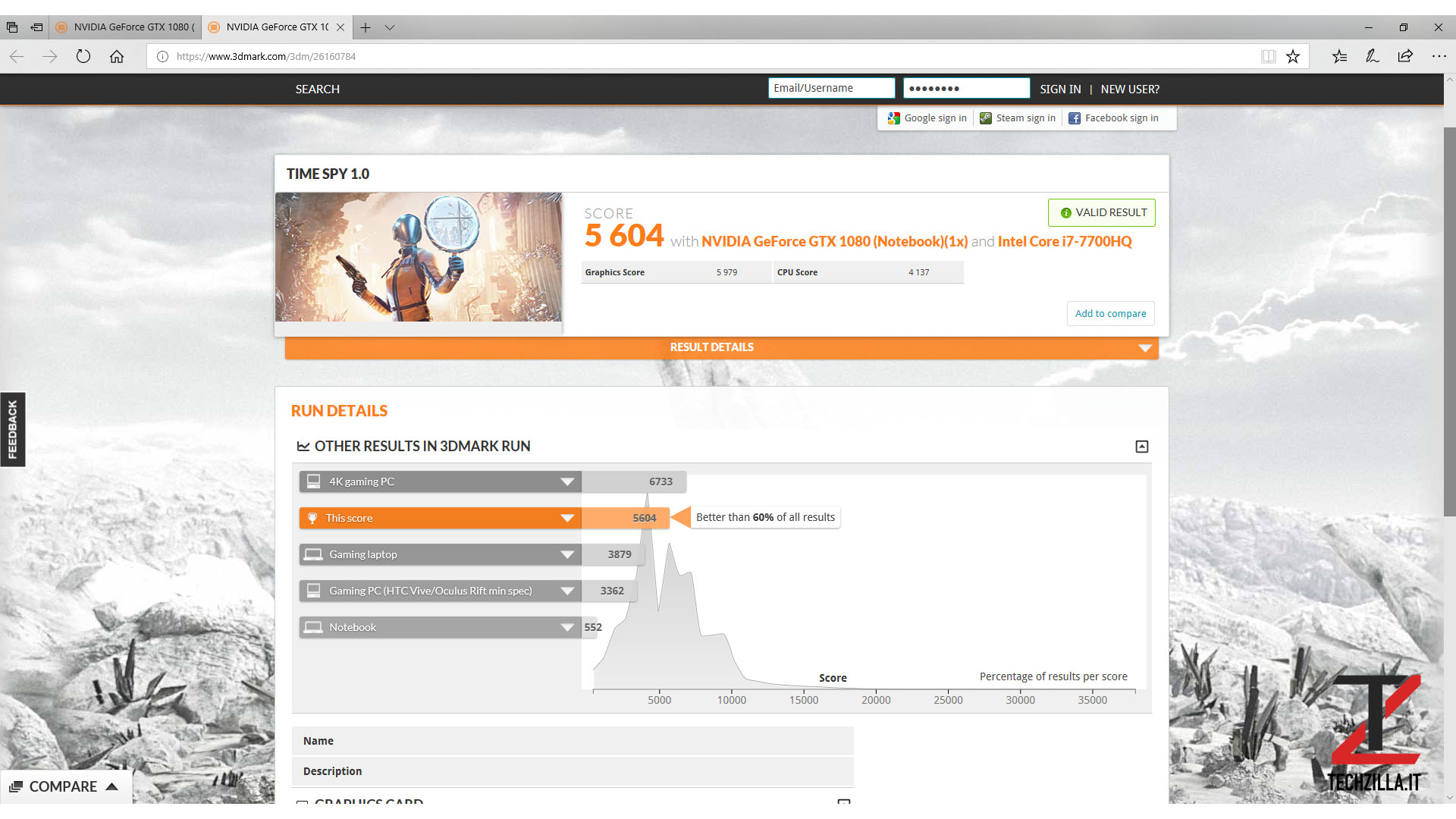Expand the This score dropdown
Image resolution: width=1456 pixels, height=819 pixels.
(567, 518)
